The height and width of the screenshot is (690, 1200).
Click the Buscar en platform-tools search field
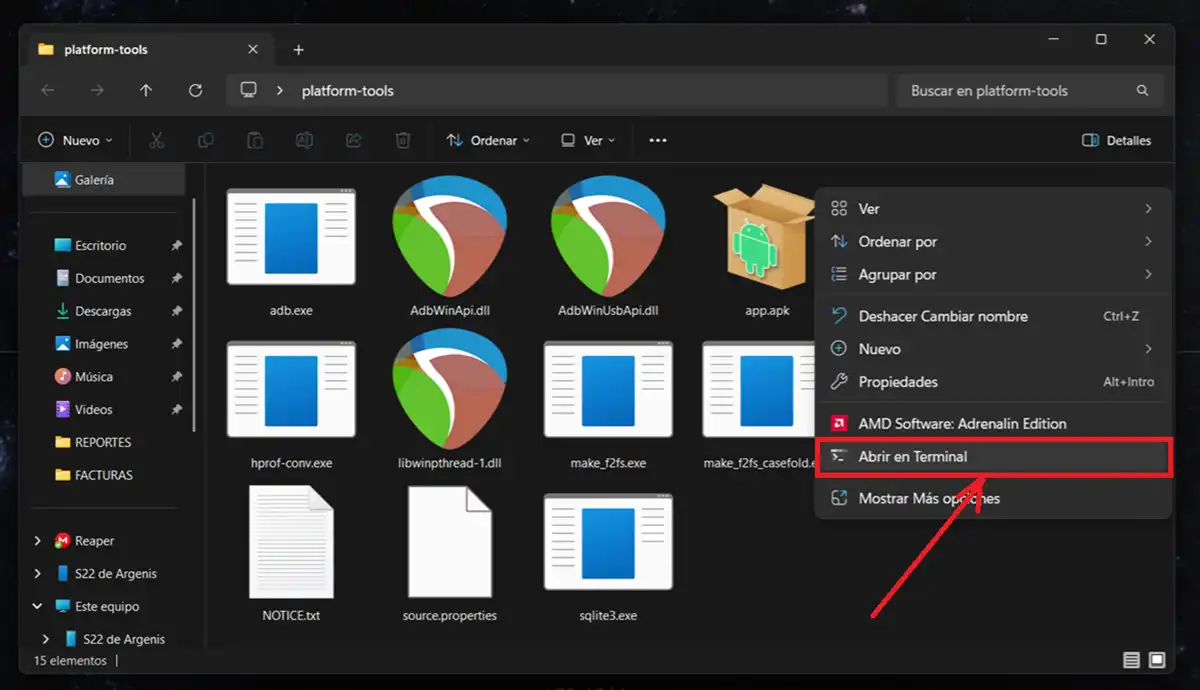pos(1018,91)
